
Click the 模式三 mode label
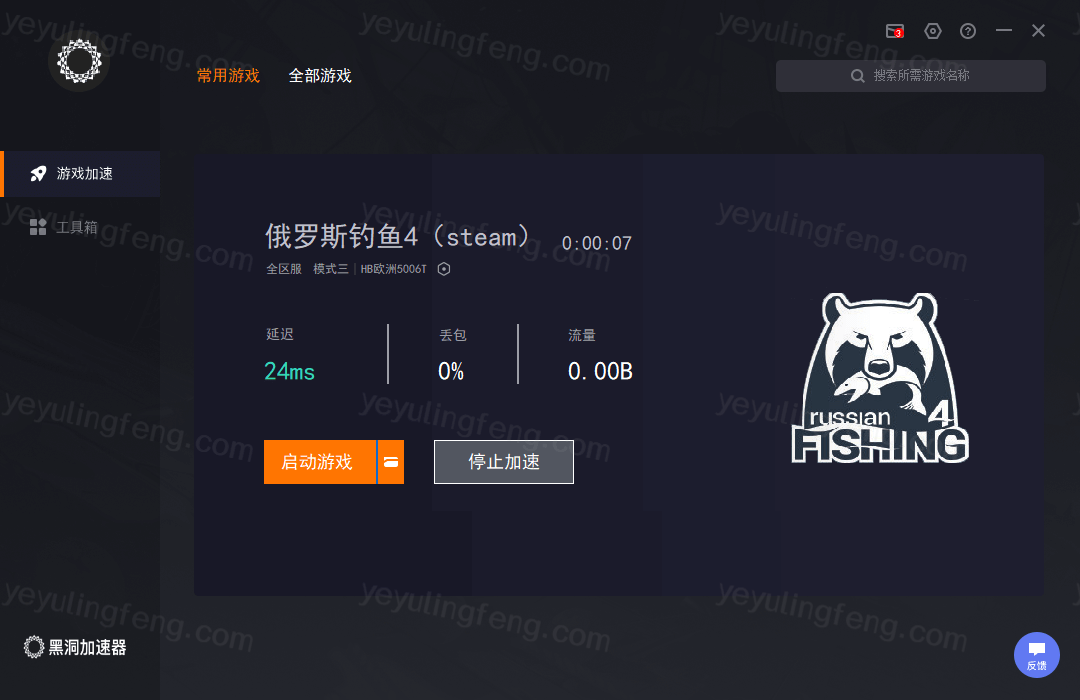[x=331, y=269]
